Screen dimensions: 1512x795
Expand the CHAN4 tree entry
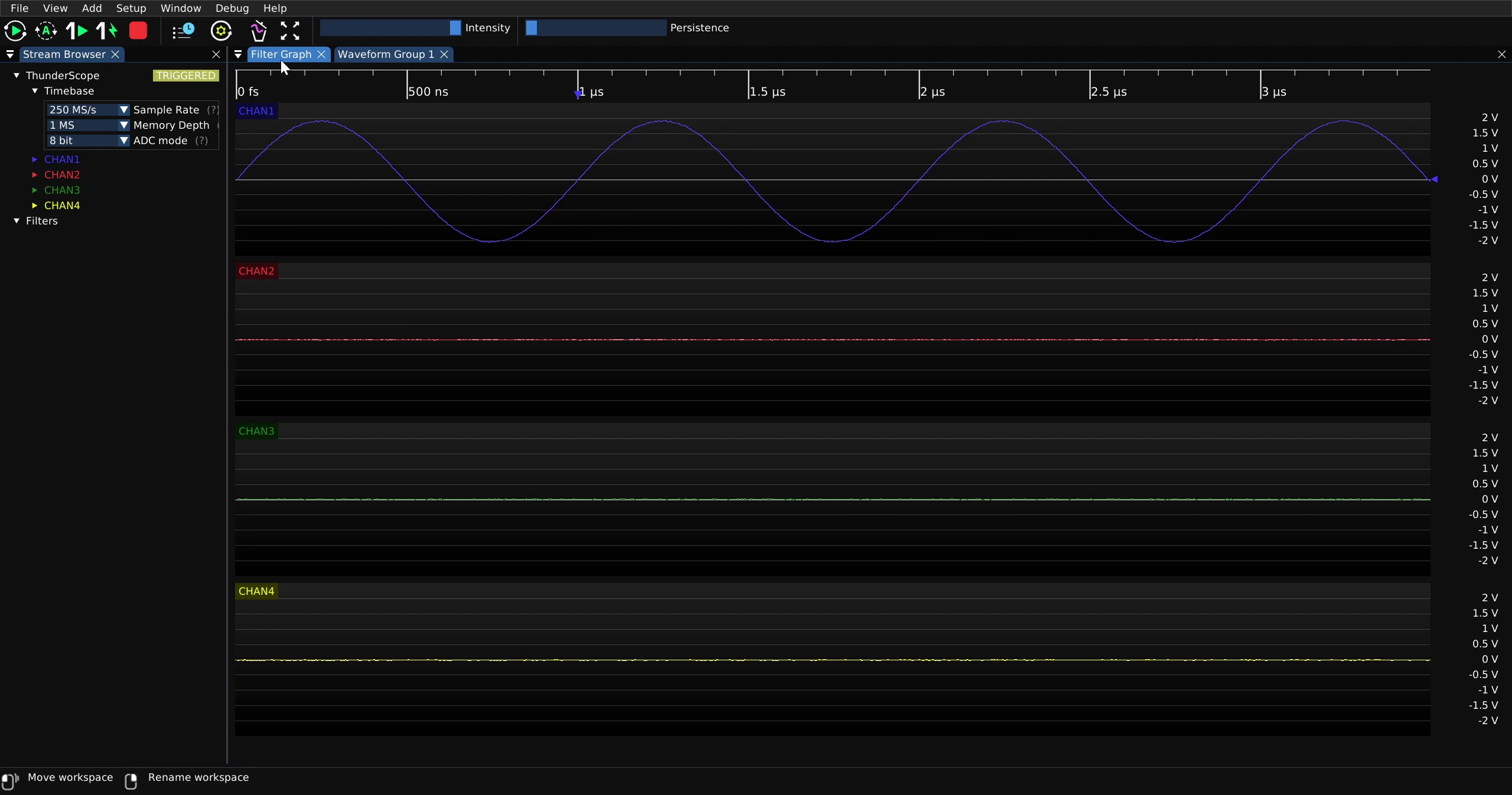35,206
